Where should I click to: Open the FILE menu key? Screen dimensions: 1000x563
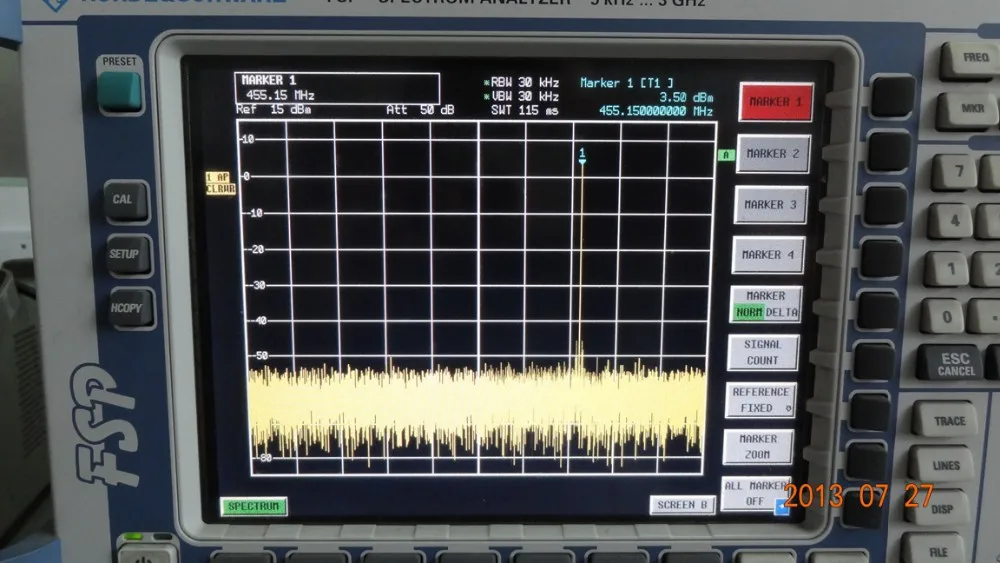click(936, 550)
